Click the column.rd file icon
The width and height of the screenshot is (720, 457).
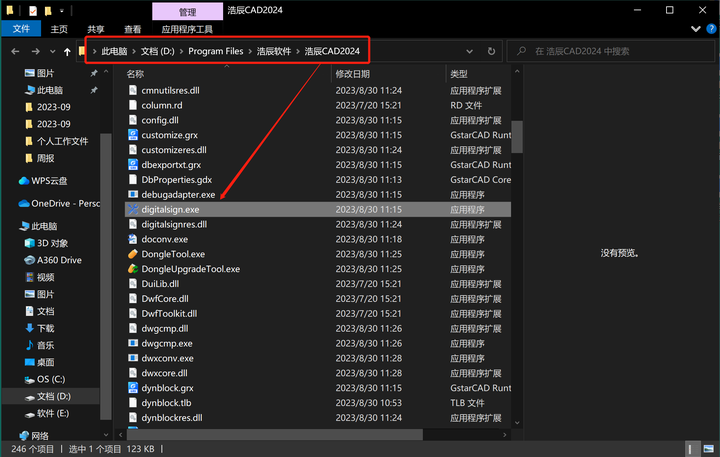click(133, 105)
